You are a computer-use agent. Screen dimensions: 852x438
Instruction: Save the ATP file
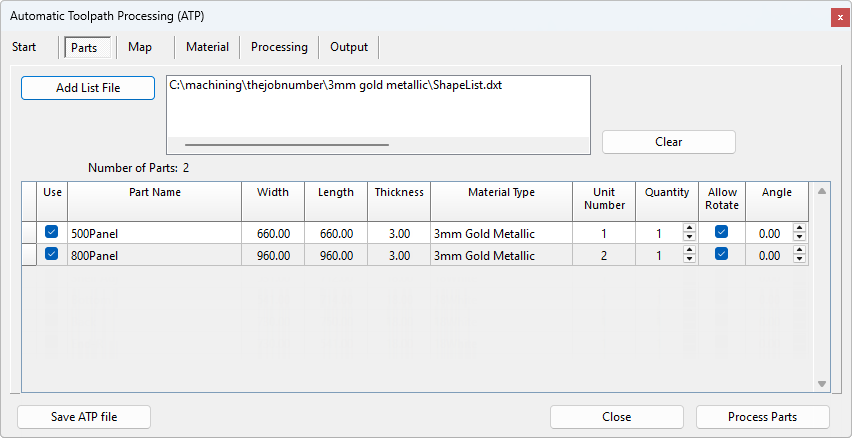pos(84,417)
